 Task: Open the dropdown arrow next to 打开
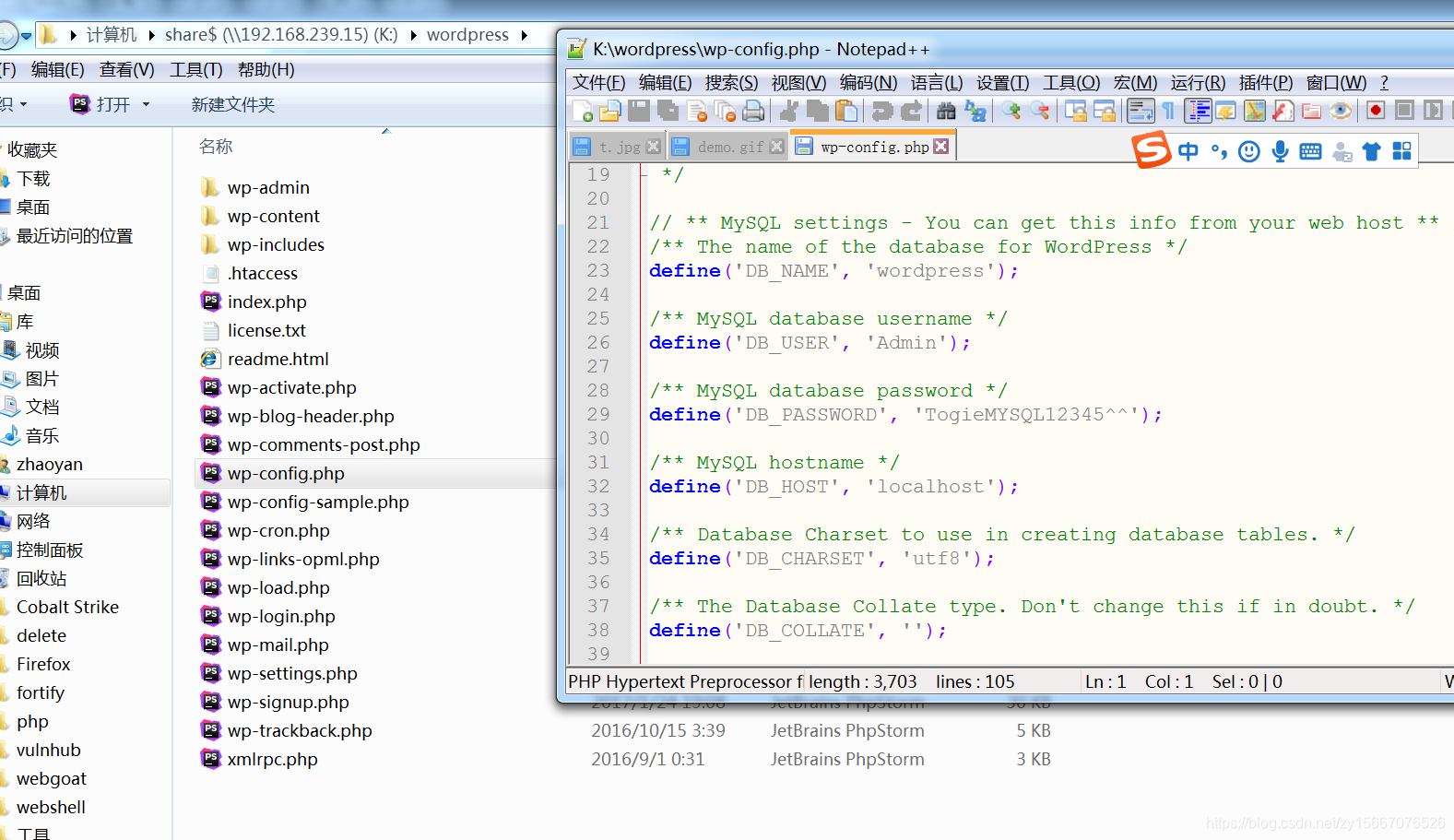[146, 105]
